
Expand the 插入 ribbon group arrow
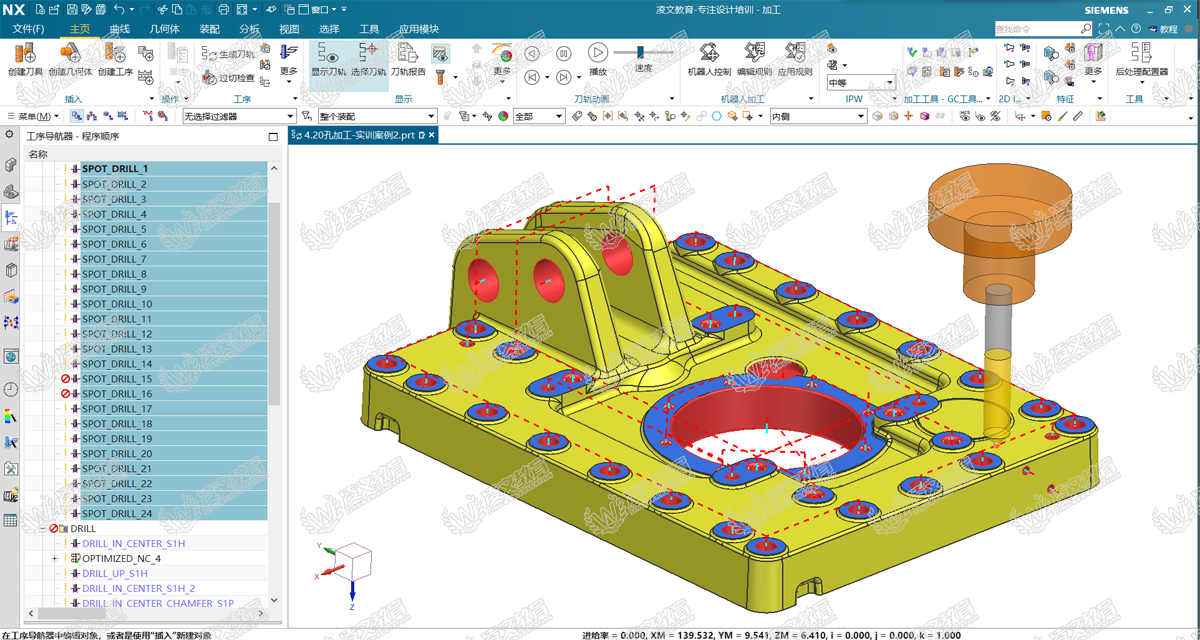tap(153, 99)
